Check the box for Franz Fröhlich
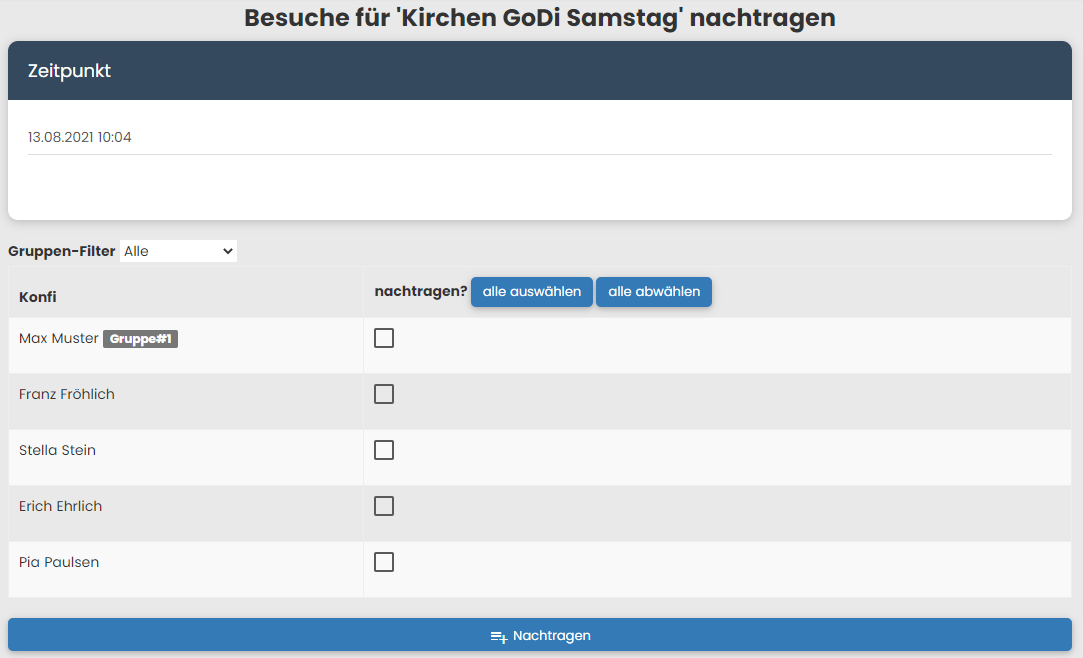Screen dimensions: 1083x658 [x=384, y=394]
